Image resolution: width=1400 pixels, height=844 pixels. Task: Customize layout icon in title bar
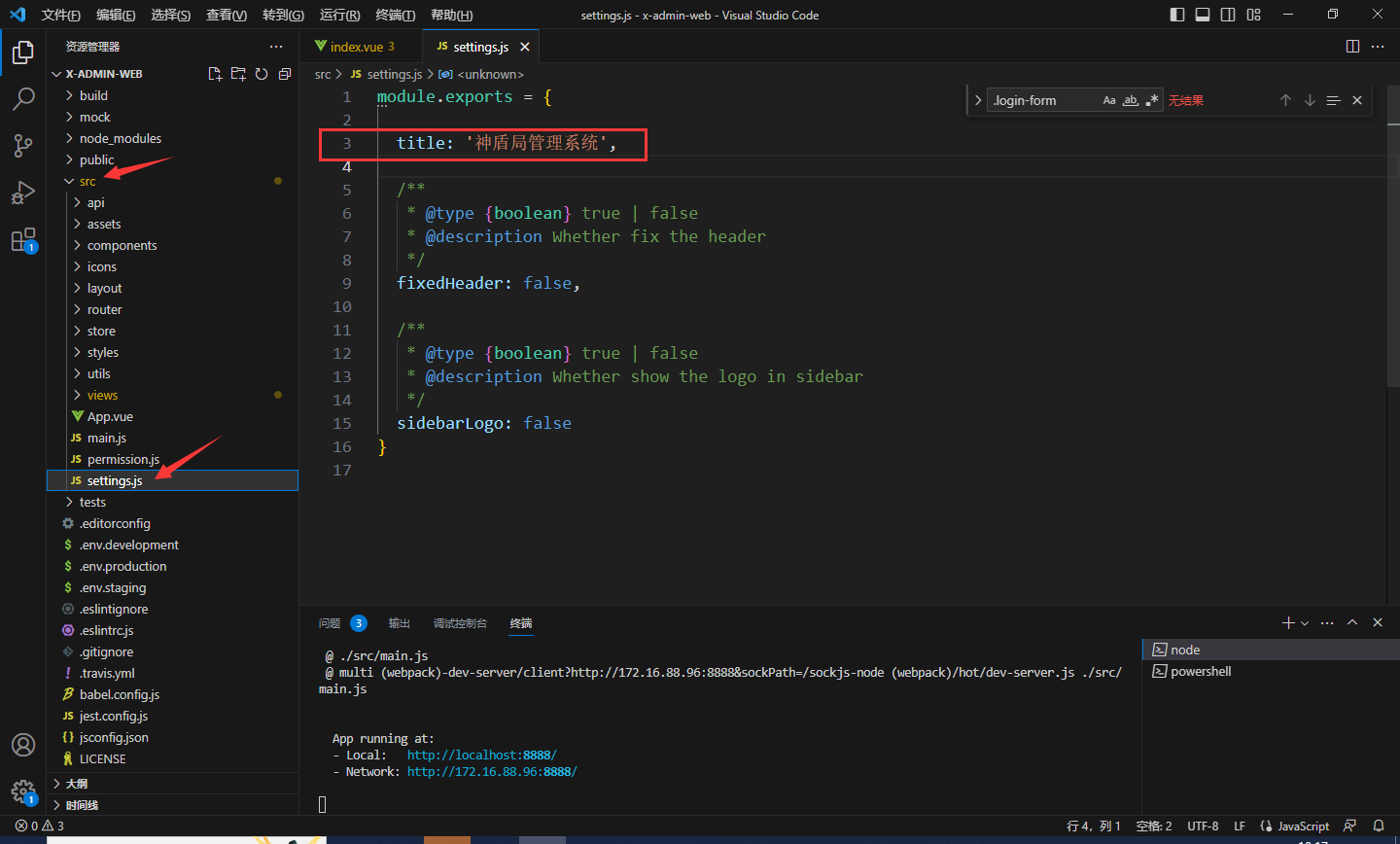pos(1253,15)
